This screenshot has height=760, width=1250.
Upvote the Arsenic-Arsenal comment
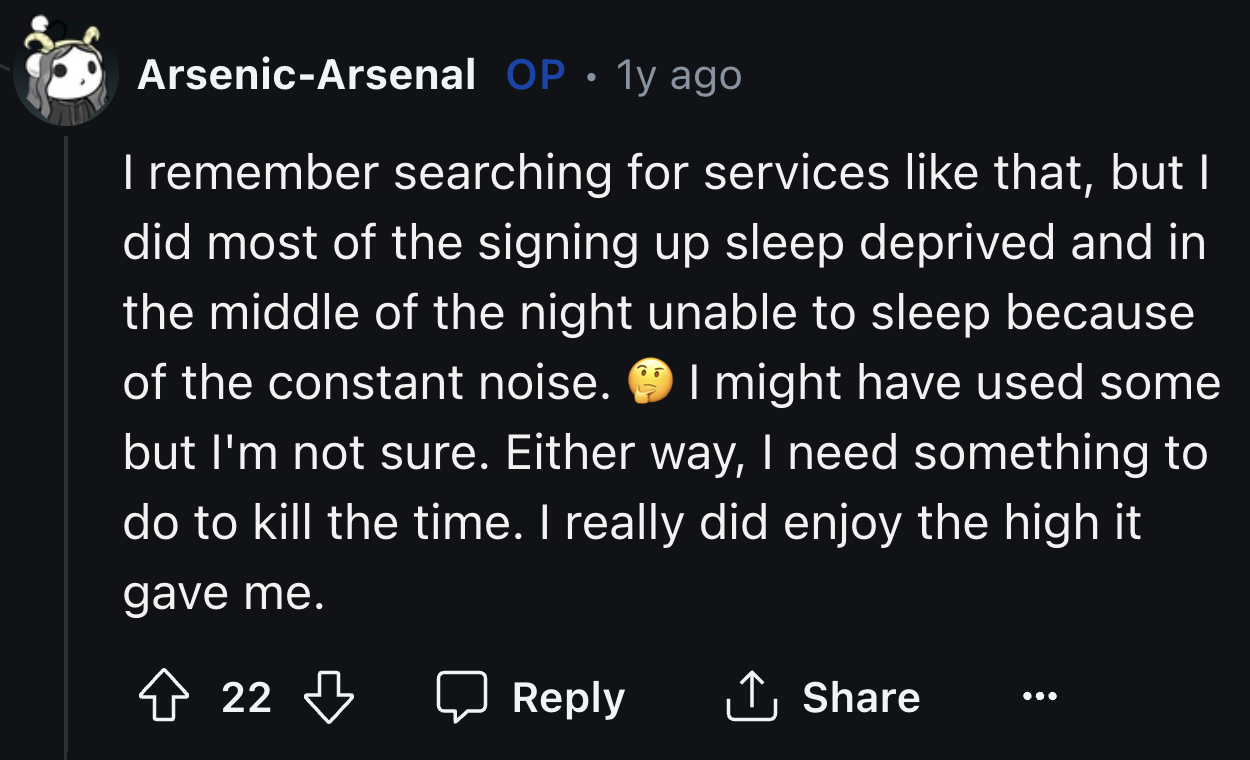165,697
